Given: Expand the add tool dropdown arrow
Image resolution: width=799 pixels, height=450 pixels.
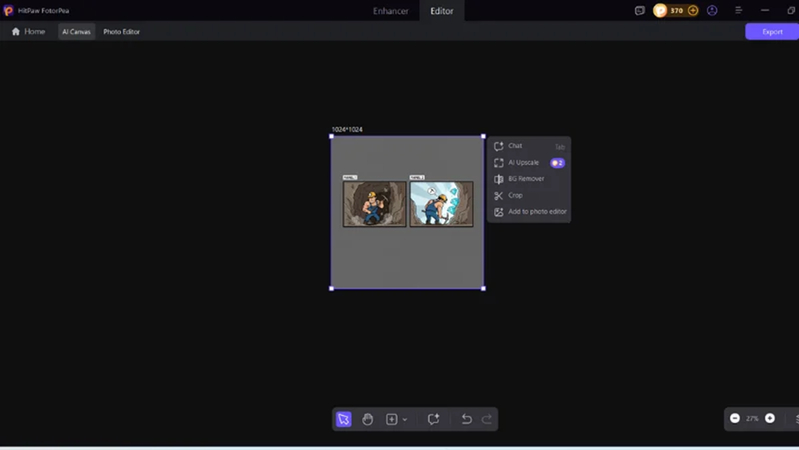Looking at the screenshot, I should [405, 419].
